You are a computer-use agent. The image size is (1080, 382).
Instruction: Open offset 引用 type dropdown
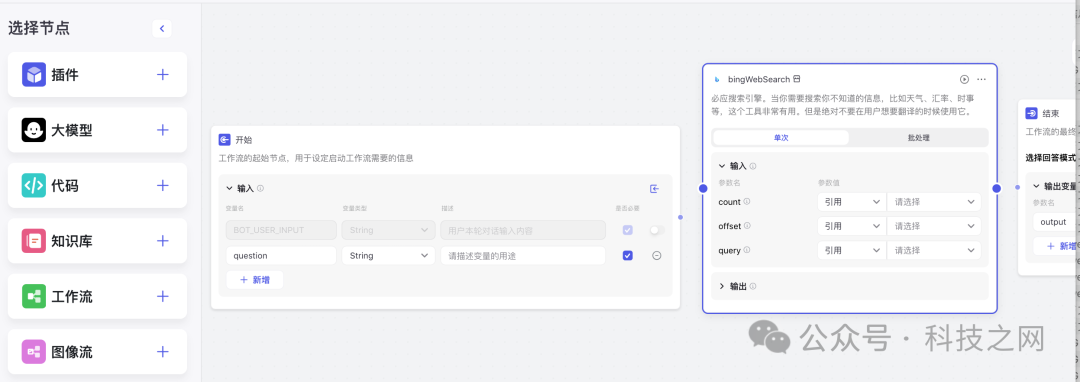pyautogui.click(x=851, y=226)
